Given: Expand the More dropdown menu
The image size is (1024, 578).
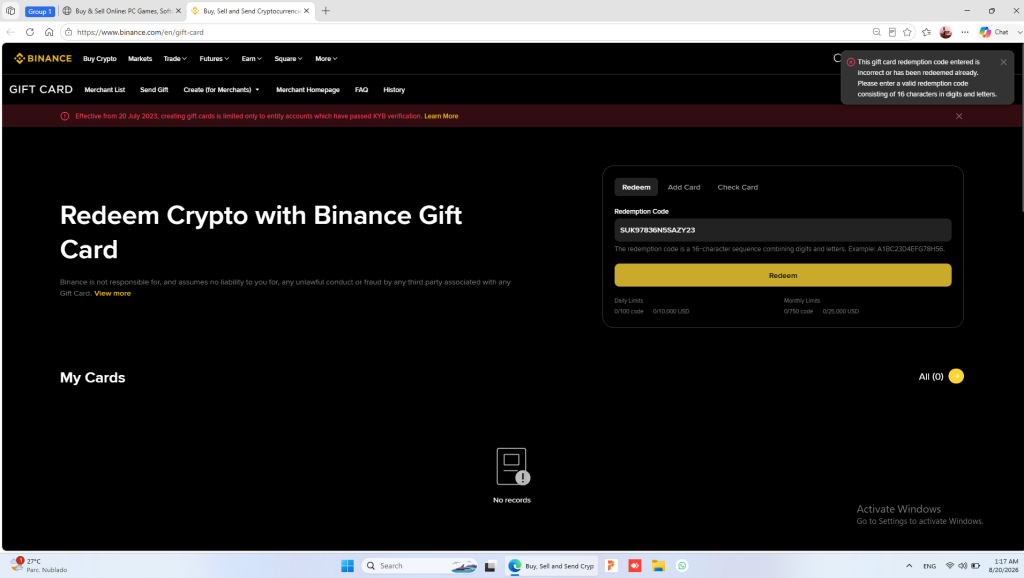Looking at the screenshot, I should coord(326,59).
